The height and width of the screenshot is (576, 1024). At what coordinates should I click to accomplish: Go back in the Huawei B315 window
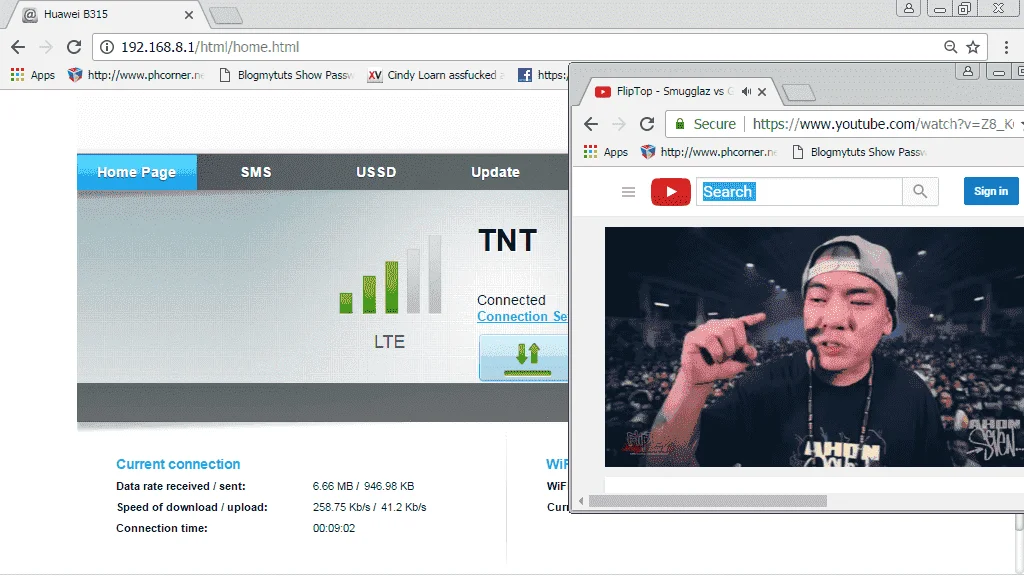[x=18, y=47]
